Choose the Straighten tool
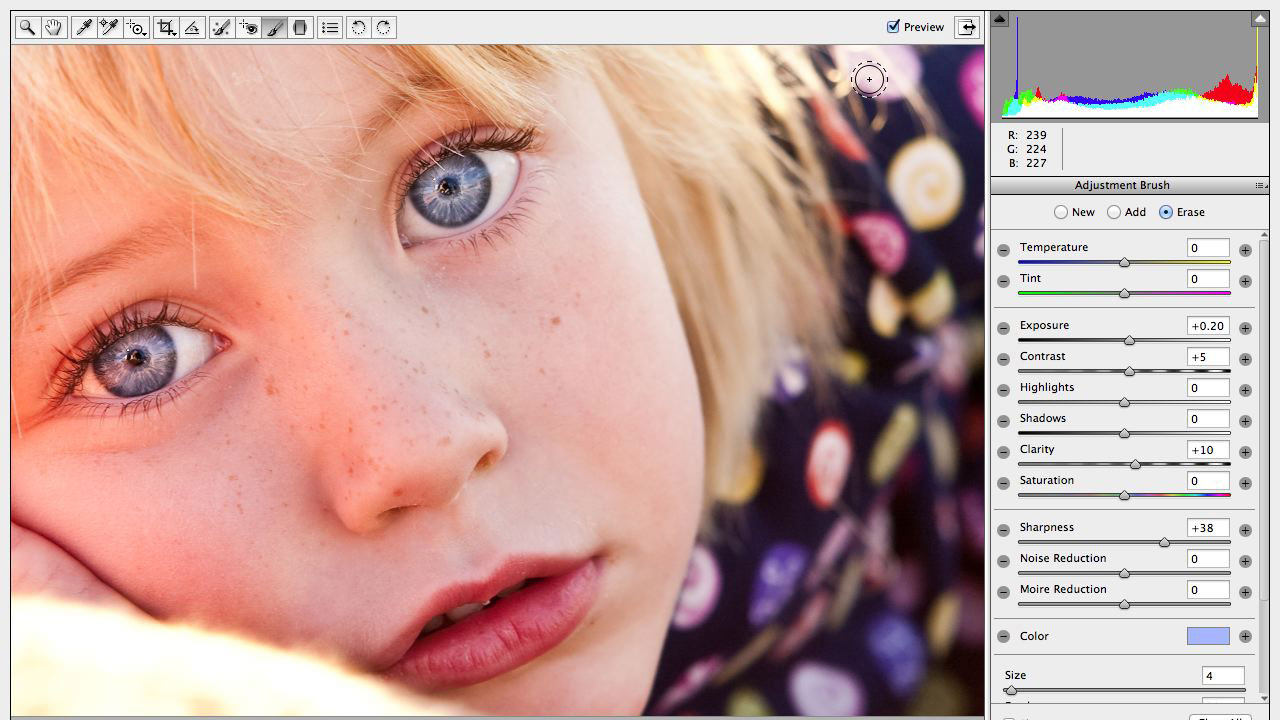The width and height of the screenshot is (1280, 720). [193, 28]
